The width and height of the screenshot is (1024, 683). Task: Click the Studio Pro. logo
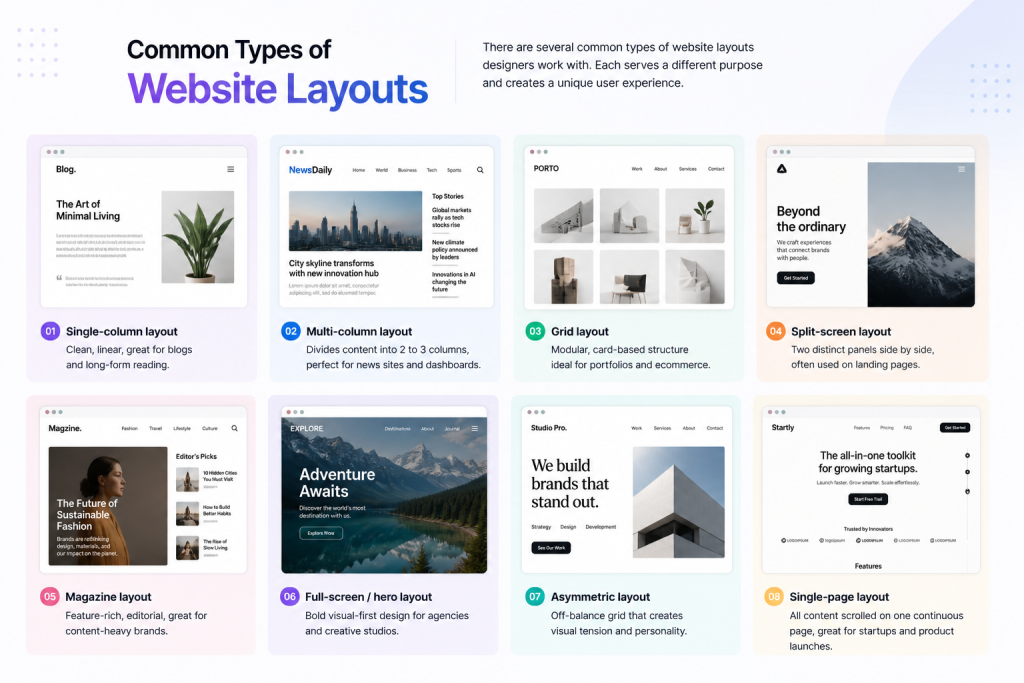tap(549, 428)
